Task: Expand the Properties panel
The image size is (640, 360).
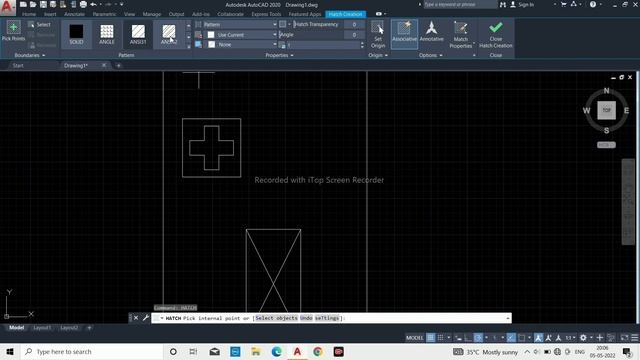Action: click(279, 55)
